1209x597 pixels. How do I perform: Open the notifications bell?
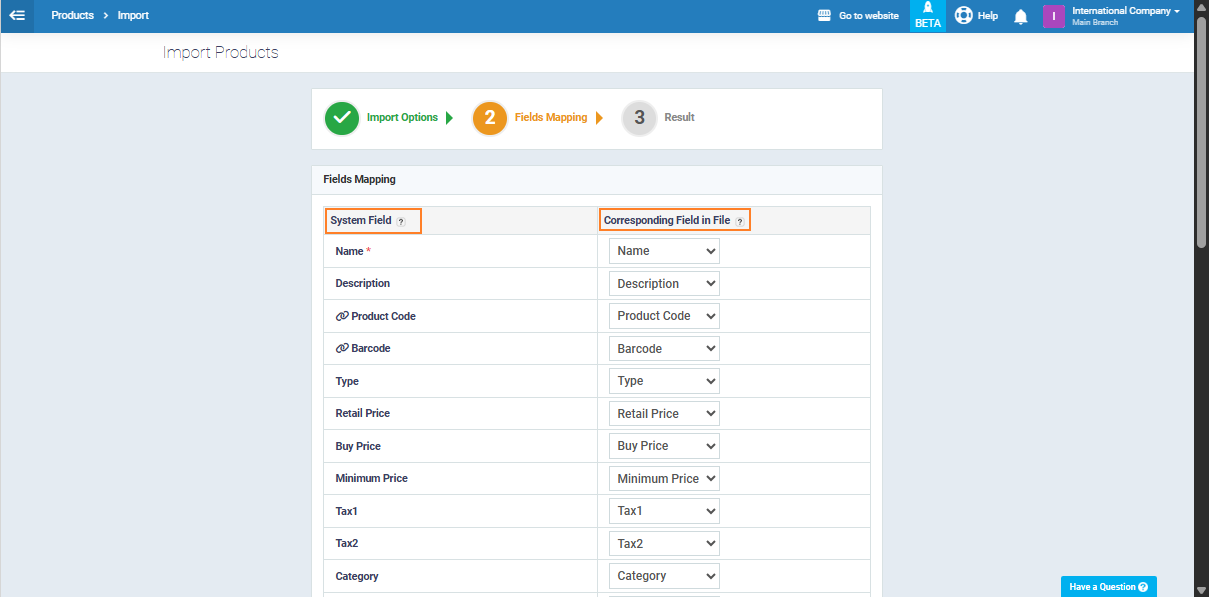tap(1021, 17)
